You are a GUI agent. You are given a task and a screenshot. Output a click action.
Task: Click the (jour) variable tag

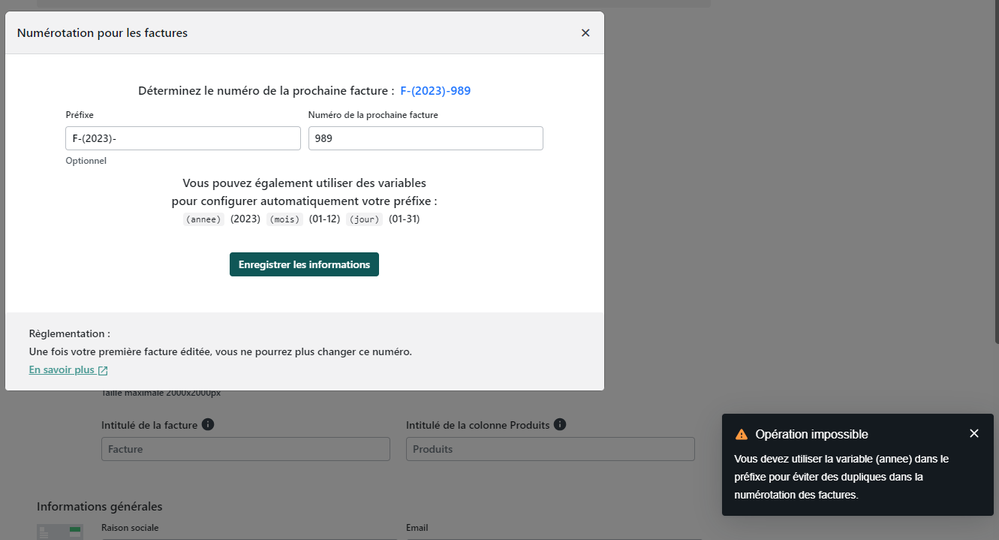[x=364, y=219]
